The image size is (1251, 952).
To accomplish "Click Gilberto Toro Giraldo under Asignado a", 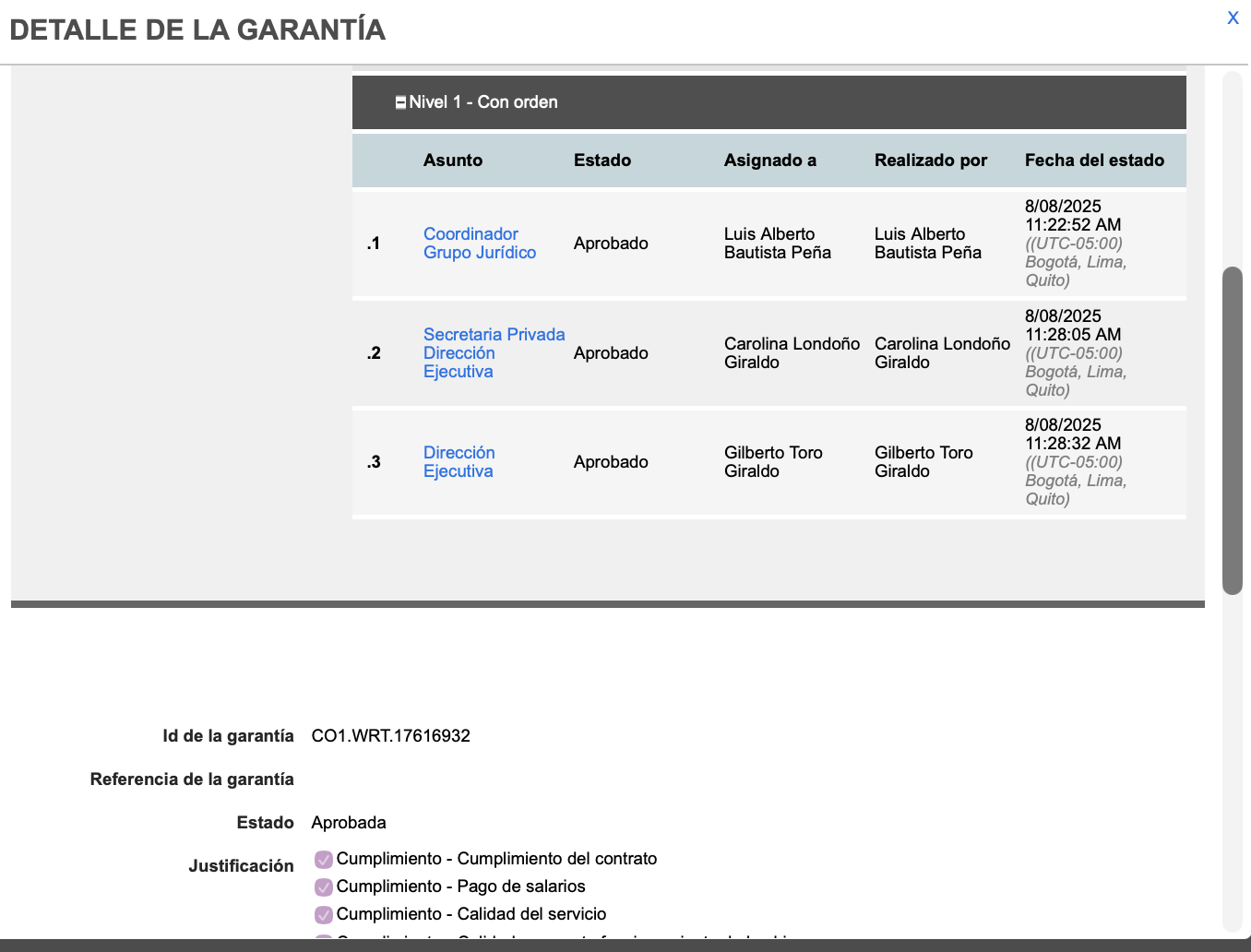I will click(x=773, y=462).
